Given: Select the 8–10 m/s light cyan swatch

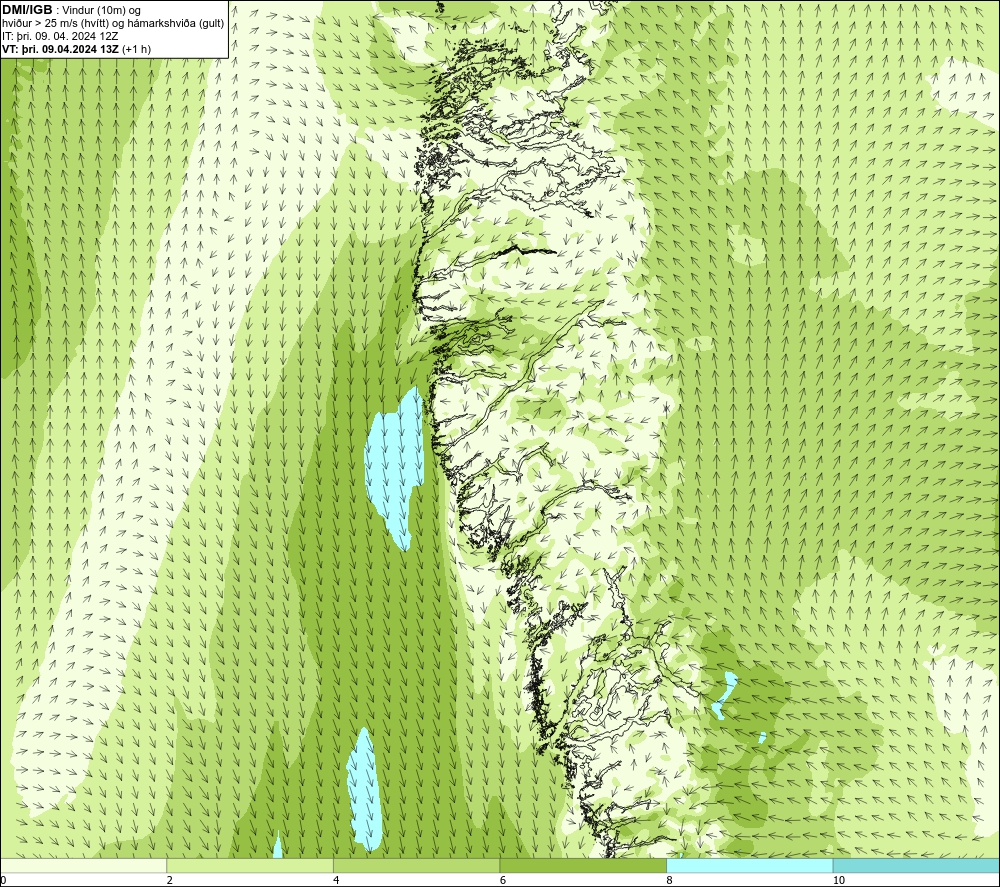Looking at the screenshot, I should (749, 865).
